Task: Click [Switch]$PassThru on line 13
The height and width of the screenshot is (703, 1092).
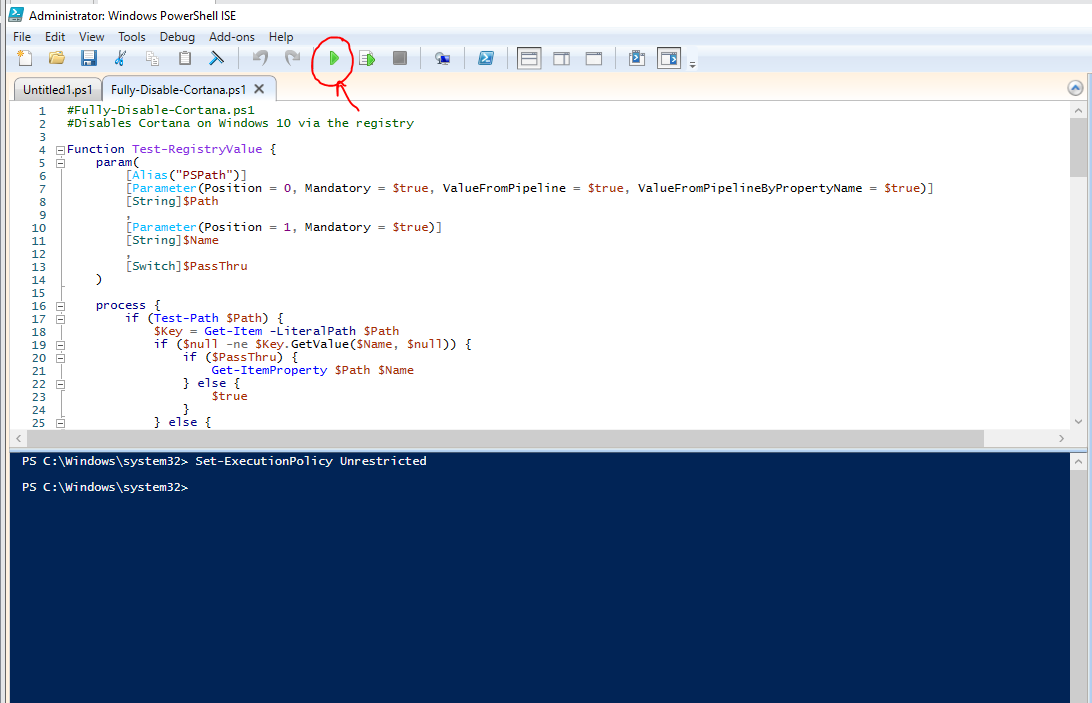Action: click(x=187, y=266)
